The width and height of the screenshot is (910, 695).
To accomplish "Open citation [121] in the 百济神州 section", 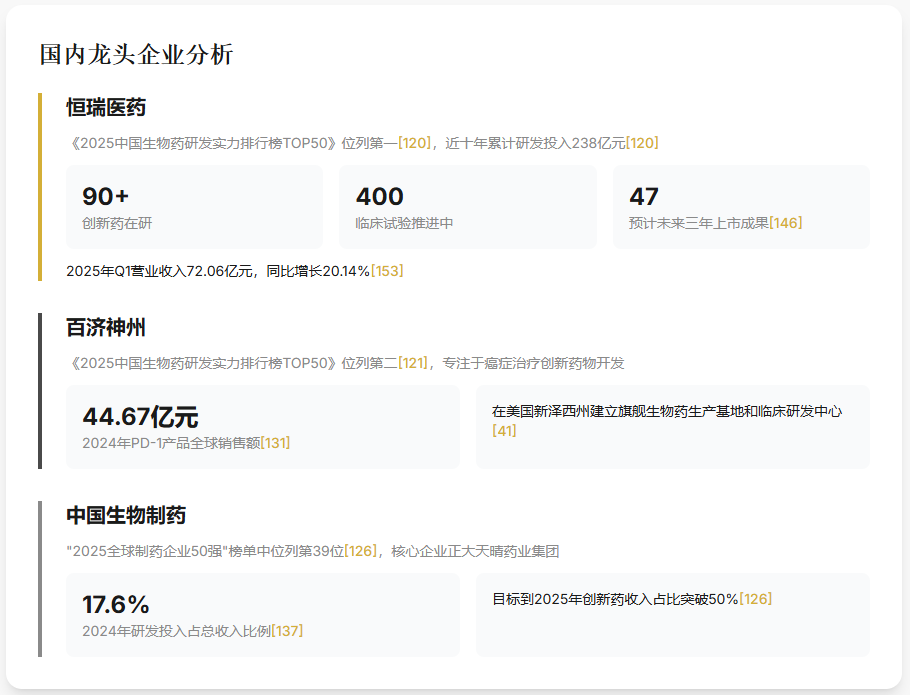I will [x=413, y=363].
